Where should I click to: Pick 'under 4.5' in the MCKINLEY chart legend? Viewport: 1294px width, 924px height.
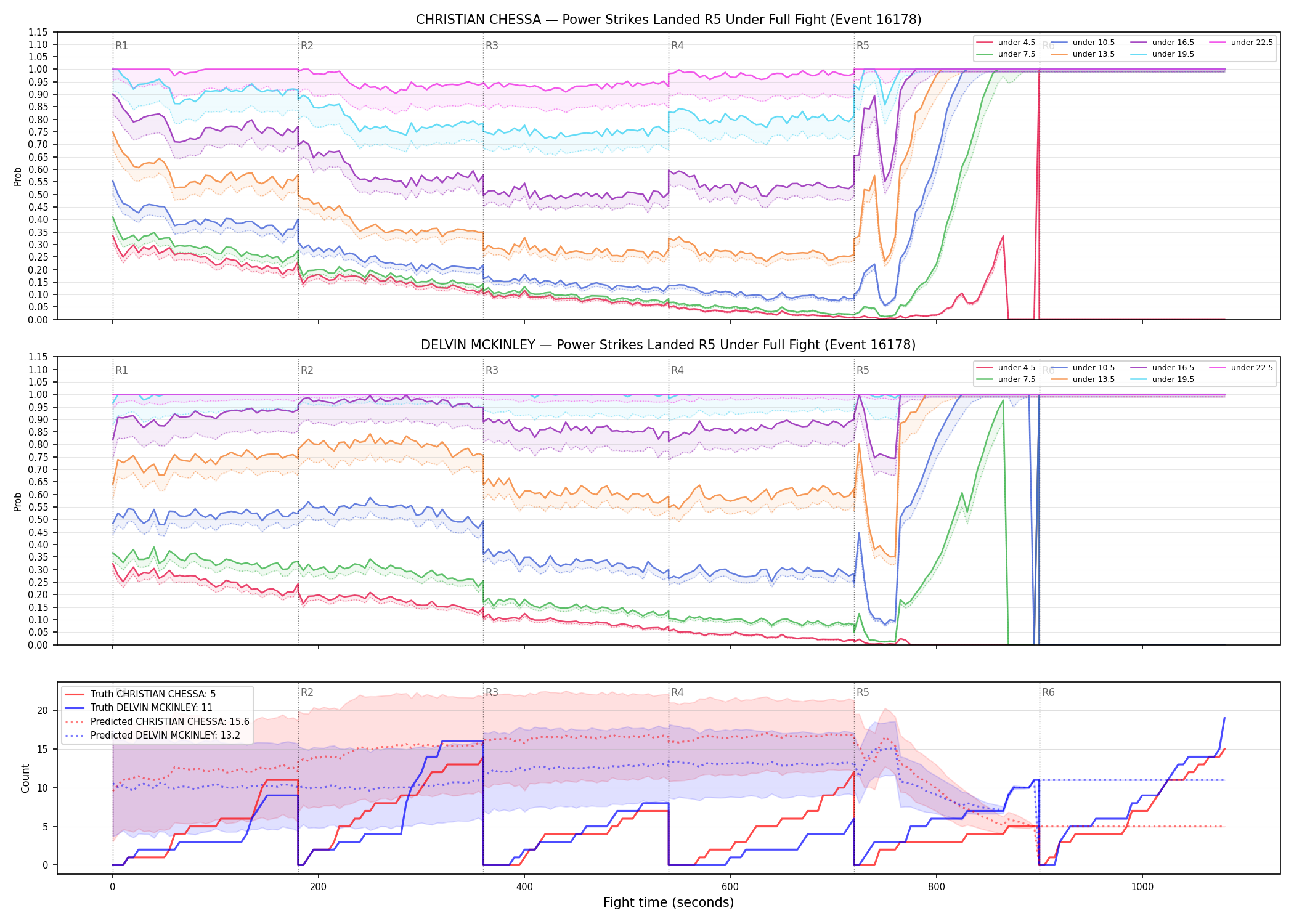tap(1006, 368)
